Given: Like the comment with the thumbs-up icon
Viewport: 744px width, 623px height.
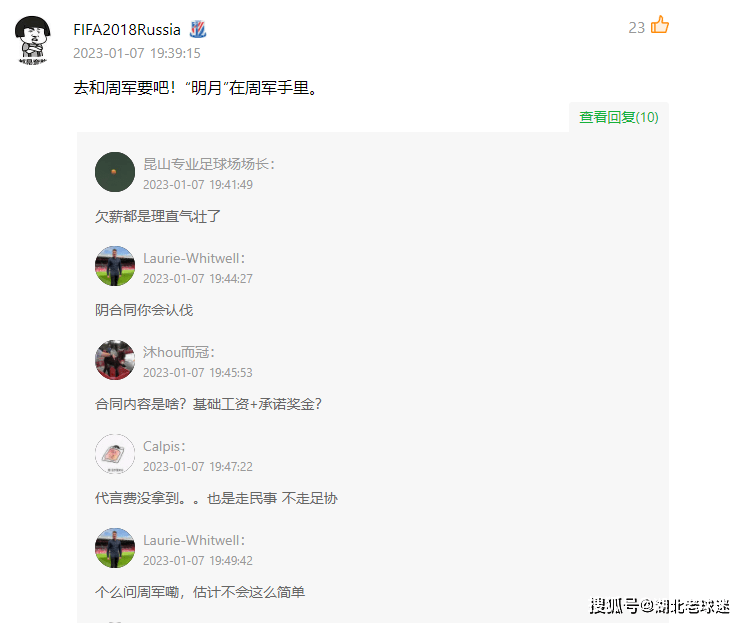Looking at the screenshot, I should [659, 25].
